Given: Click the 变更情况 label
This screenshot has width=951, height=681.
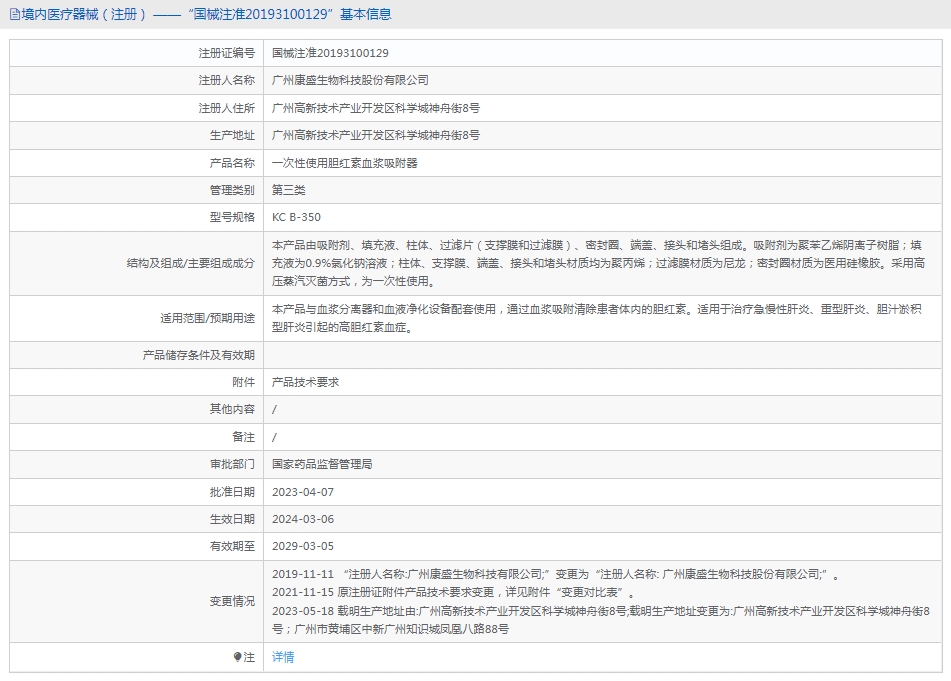Looking at the screenshot, I should click(232, 602).
